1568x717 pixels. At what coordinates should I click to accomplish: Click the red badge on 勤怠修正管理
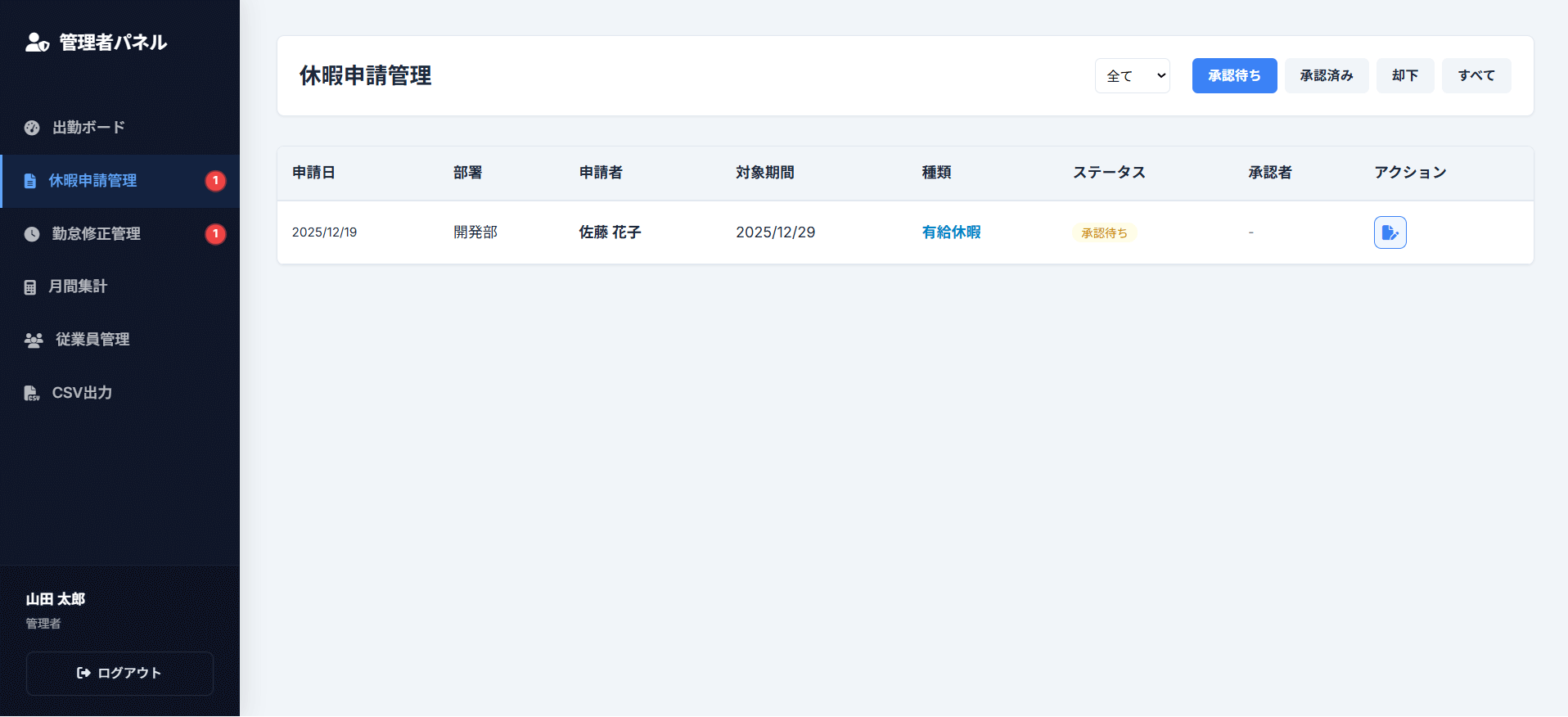[215, 234]
